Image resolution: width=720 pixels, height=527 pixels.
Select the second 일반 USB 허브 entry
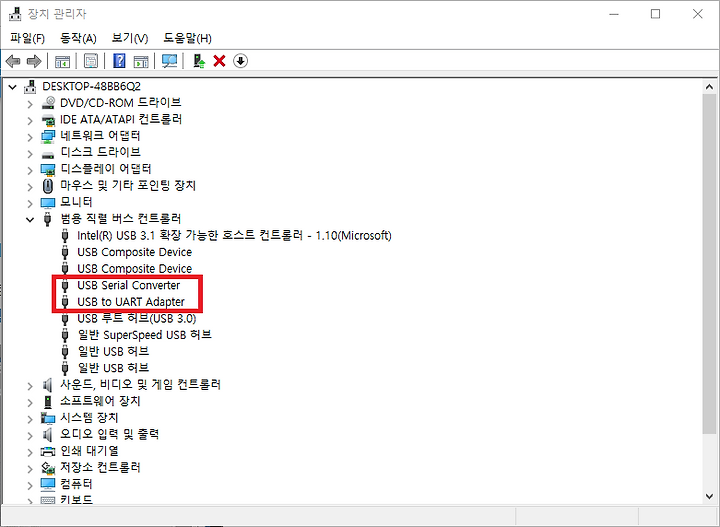click(113, 368)
